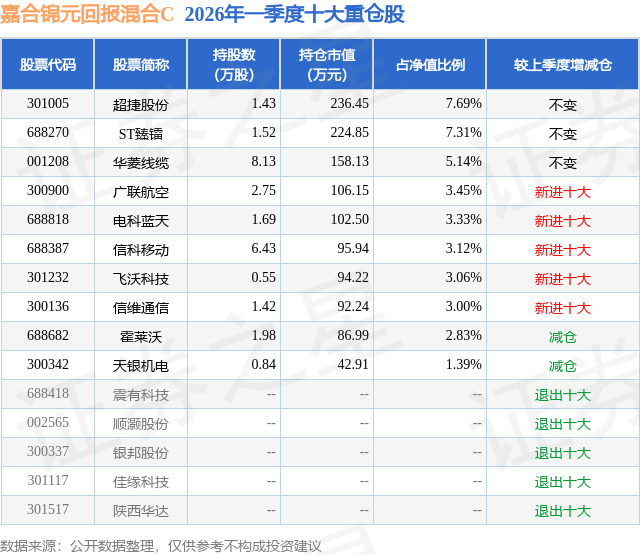Click stock name 顺灏股份

pyautogui.click(x=141, y=424)
